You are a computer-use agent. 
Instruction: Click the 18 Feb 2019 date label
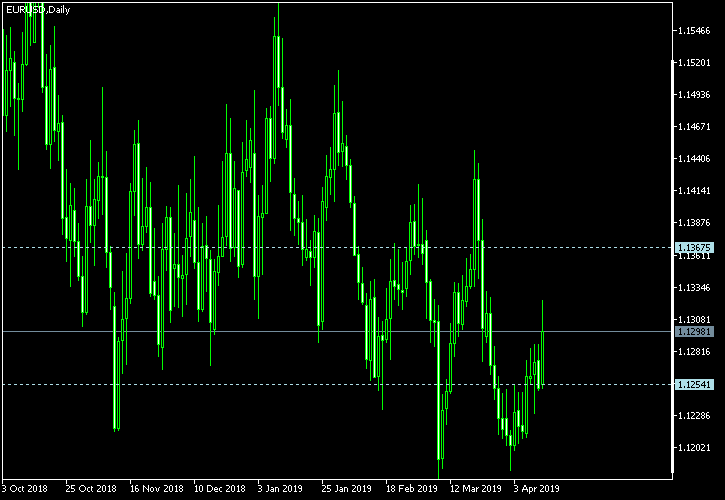click(x=412, y=488)
